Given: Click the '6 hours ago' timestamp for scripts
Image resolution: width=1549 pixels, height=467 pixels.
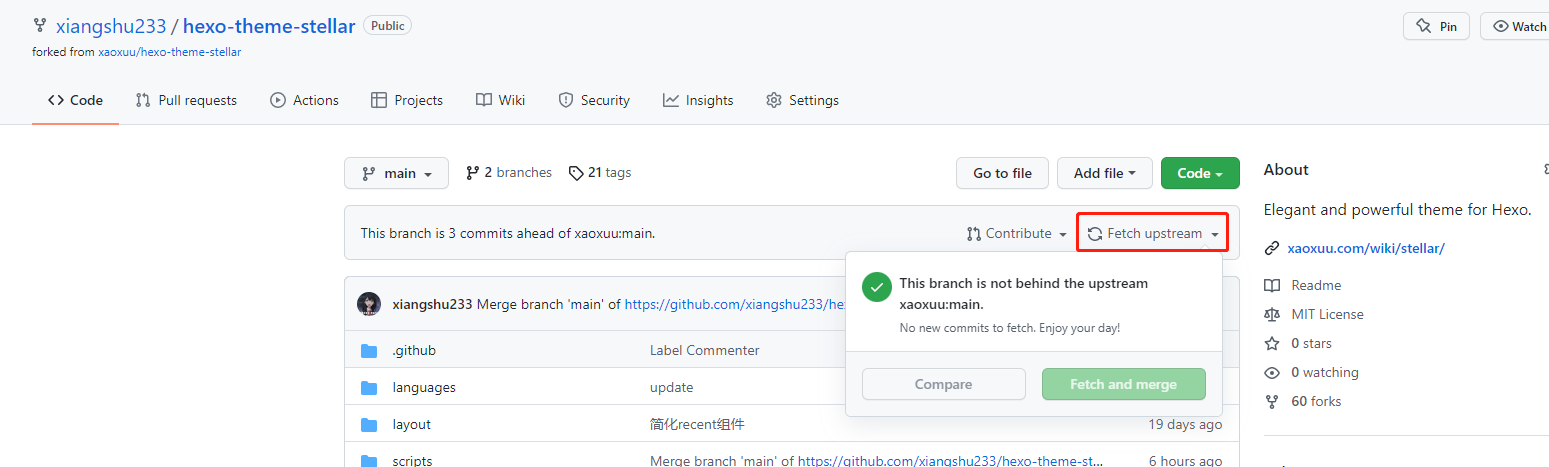Looking at the screenshot, I should tap(1186, 460).
